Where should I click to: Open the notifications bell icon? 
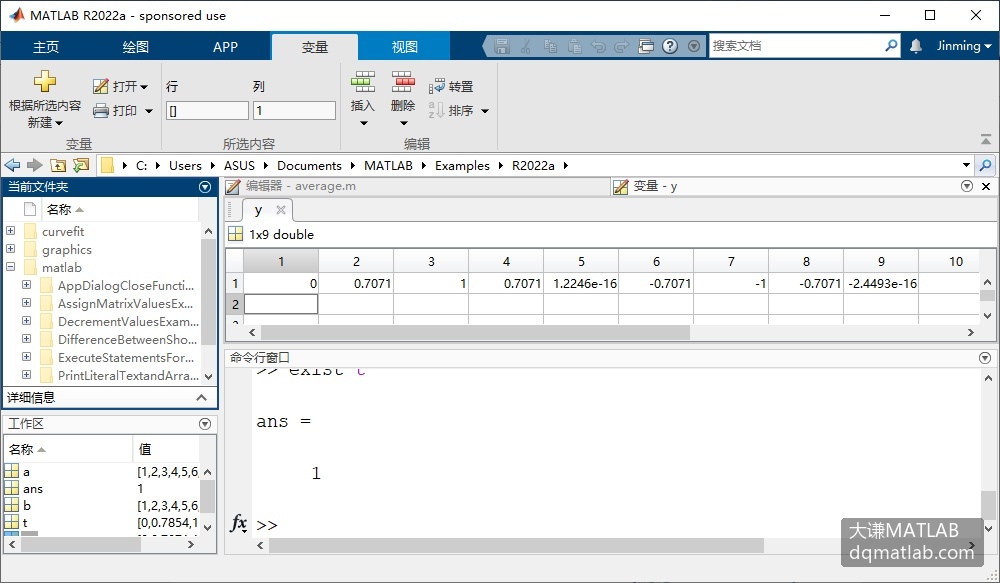[x=916, y=46]
